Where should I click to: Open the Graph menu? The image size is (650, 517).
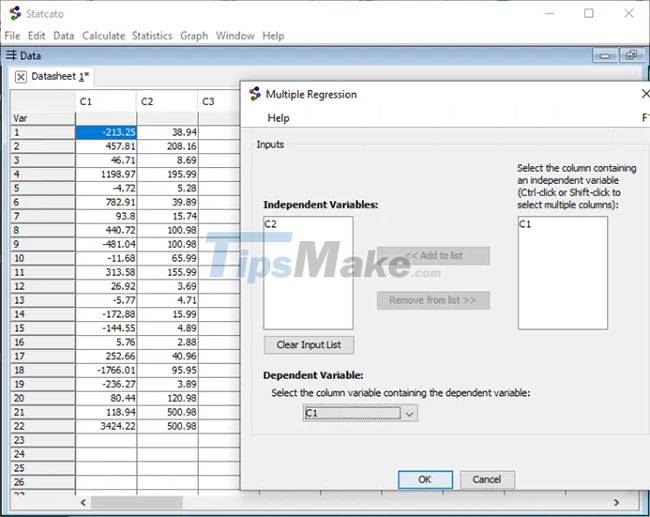[x=194, y=36]
